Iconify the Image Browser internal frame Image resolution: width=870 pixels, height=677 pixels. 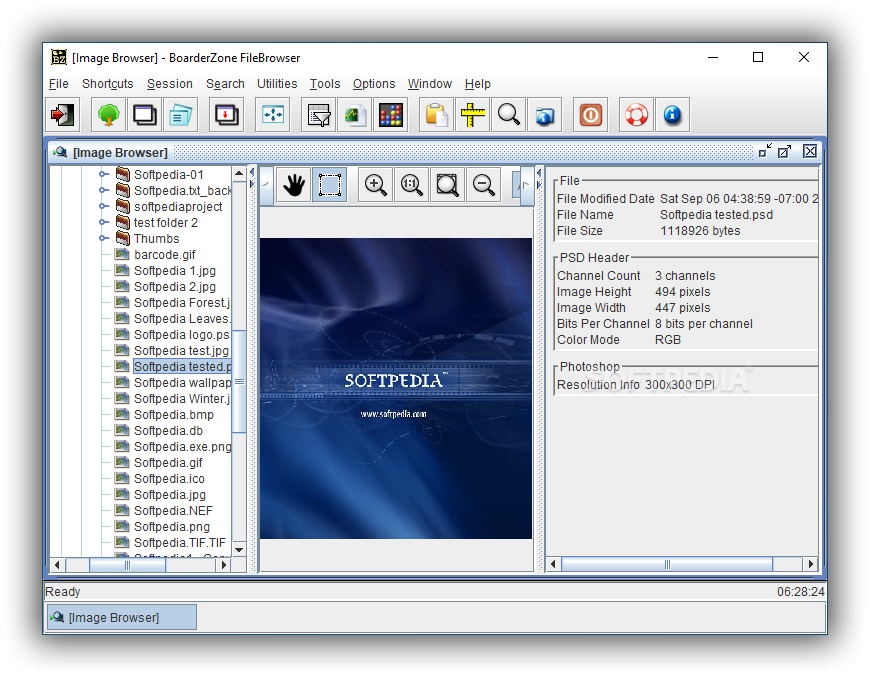[765, 151]
